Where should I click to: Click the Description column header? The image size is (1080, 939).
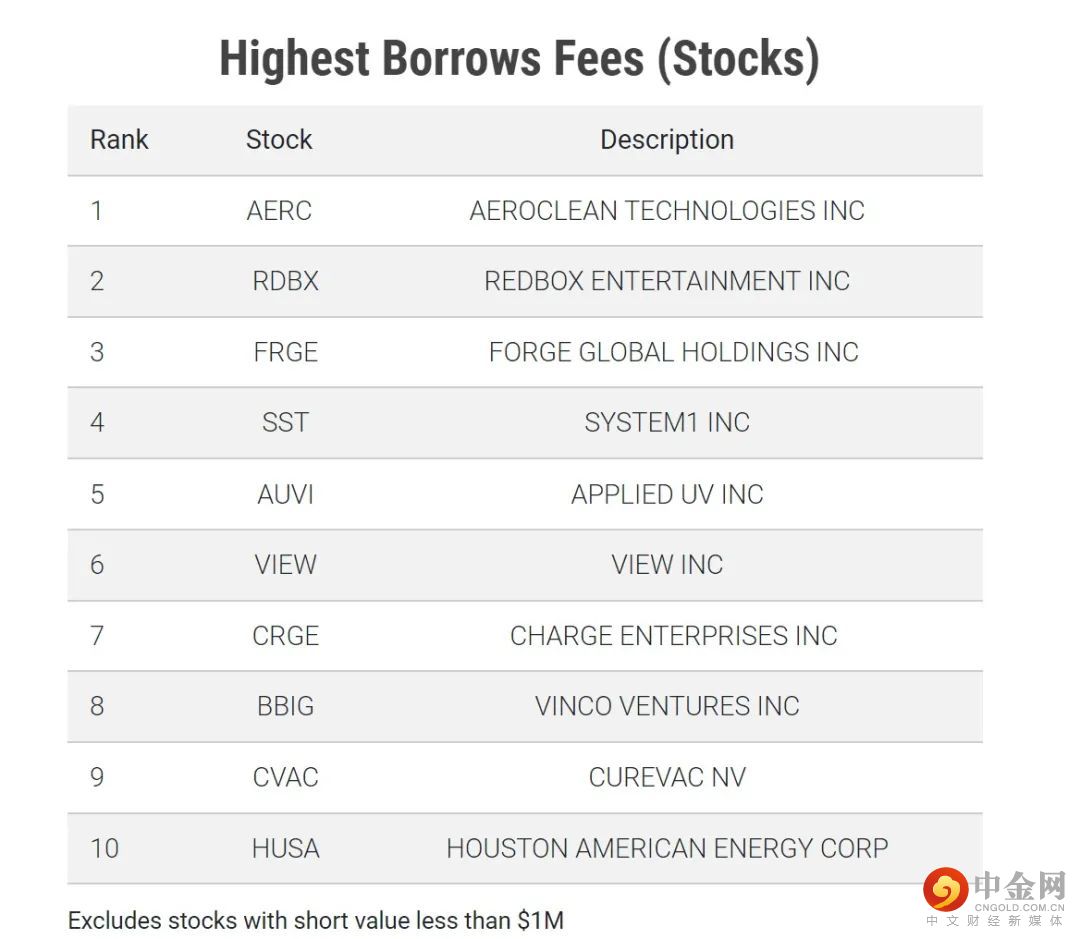click(667, 140)
